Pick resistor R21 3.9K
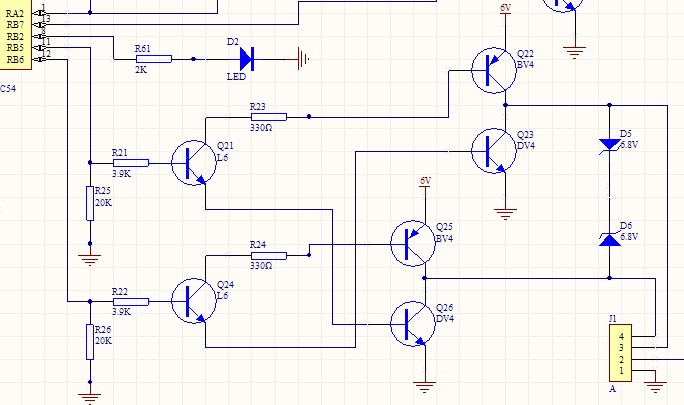Screen dimensions: 684x405 pos(131,163)
